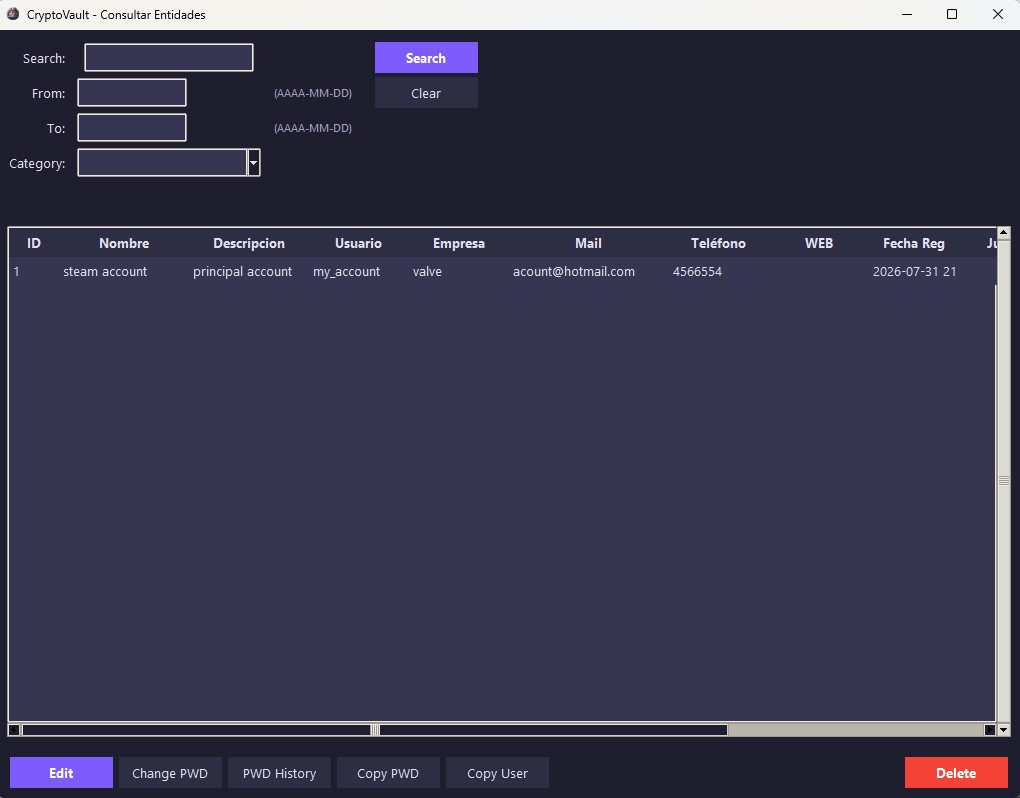Screen dimensions: 1020x798
Task: Click the Copy PWD button
Action: pyautogui.click(x=388, y=773)
